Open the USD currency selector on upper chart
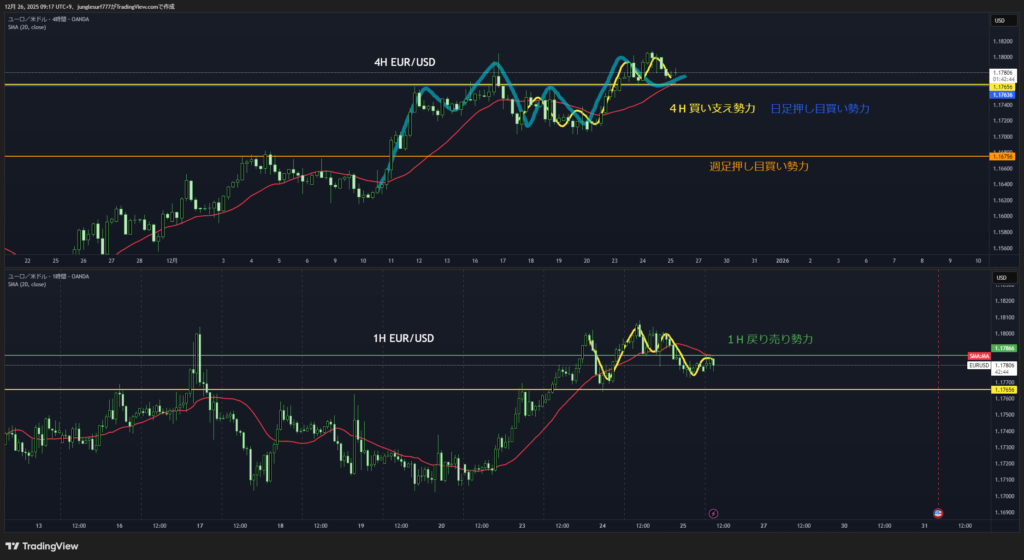 click(999, 20)
